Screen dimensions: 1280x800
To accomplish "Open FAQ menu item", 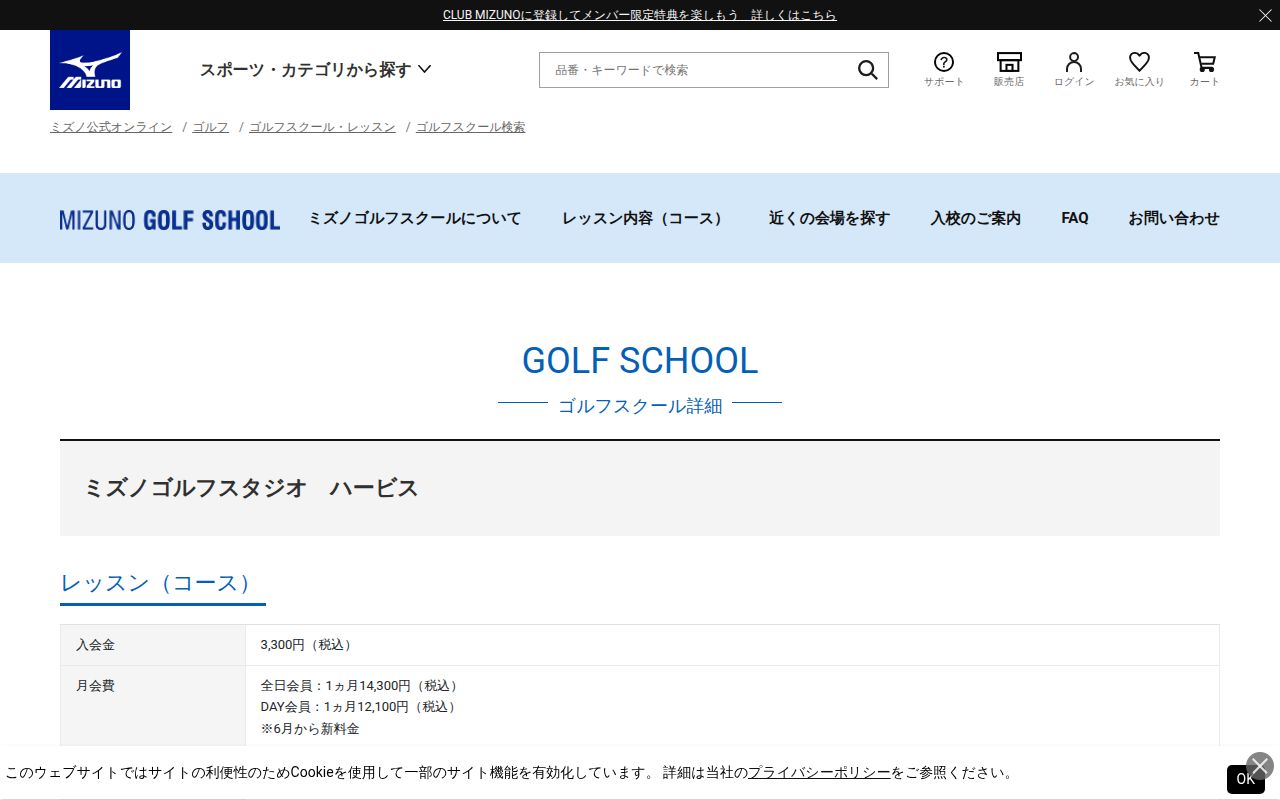I will (1075, 218).
